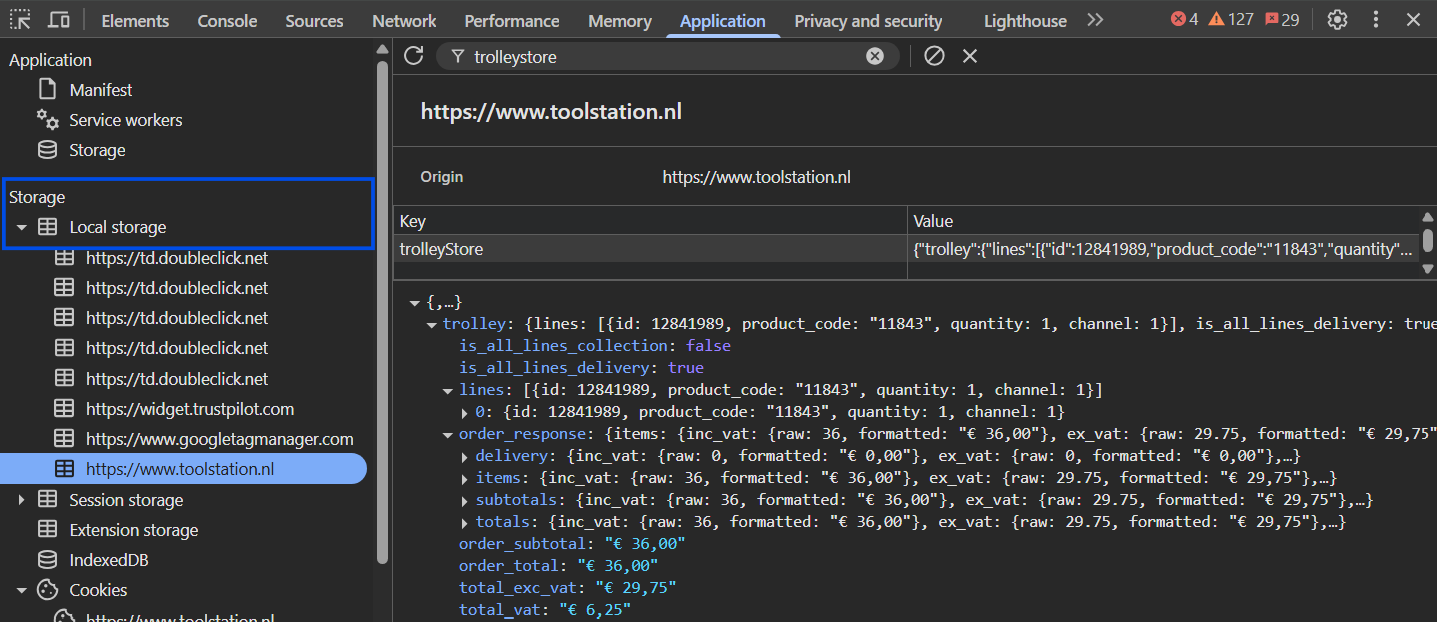Collapse the trolley object preview
1437x622 pixels.
click(432, 323)
